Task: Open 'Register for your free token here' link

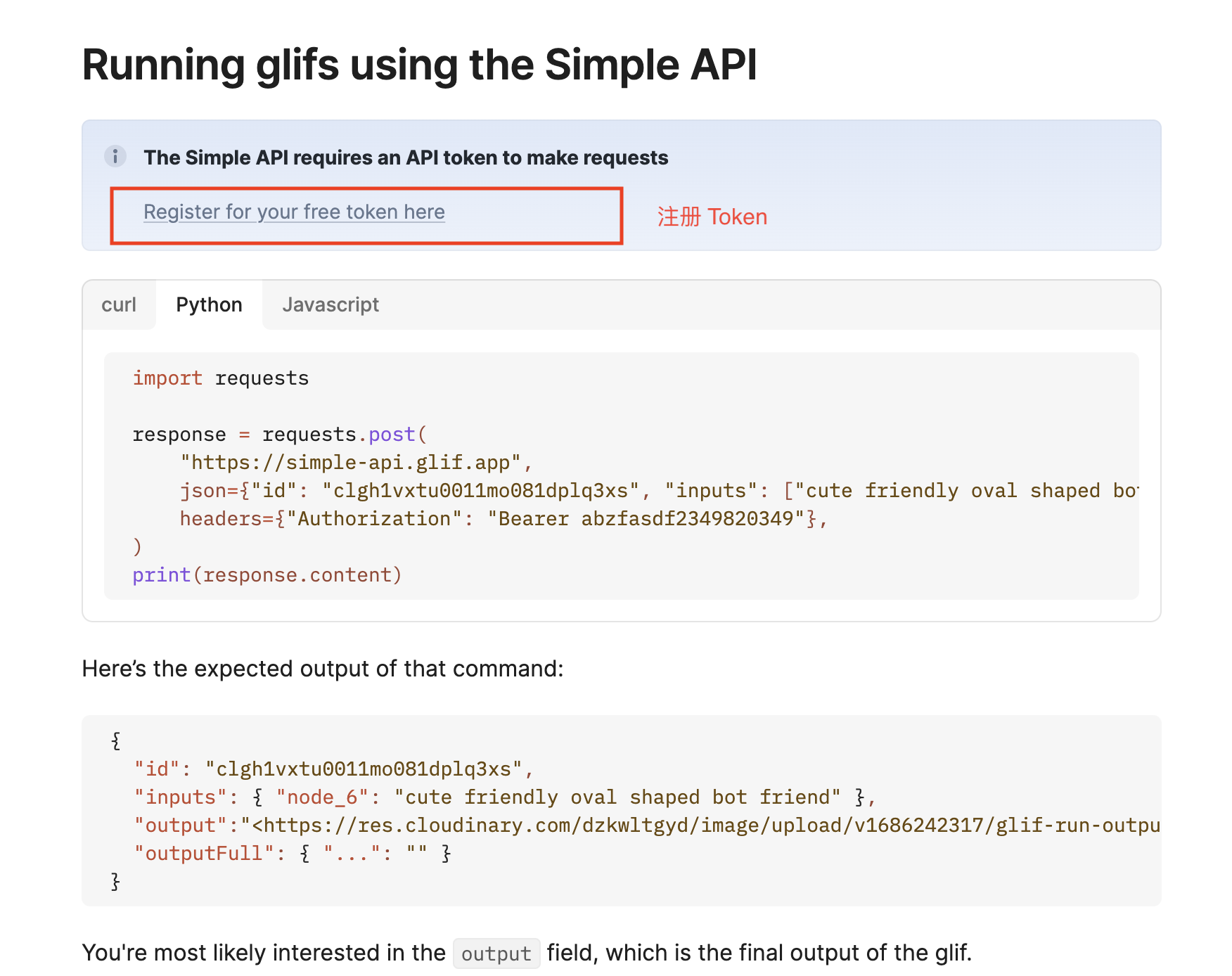Action: pos(294,212)
